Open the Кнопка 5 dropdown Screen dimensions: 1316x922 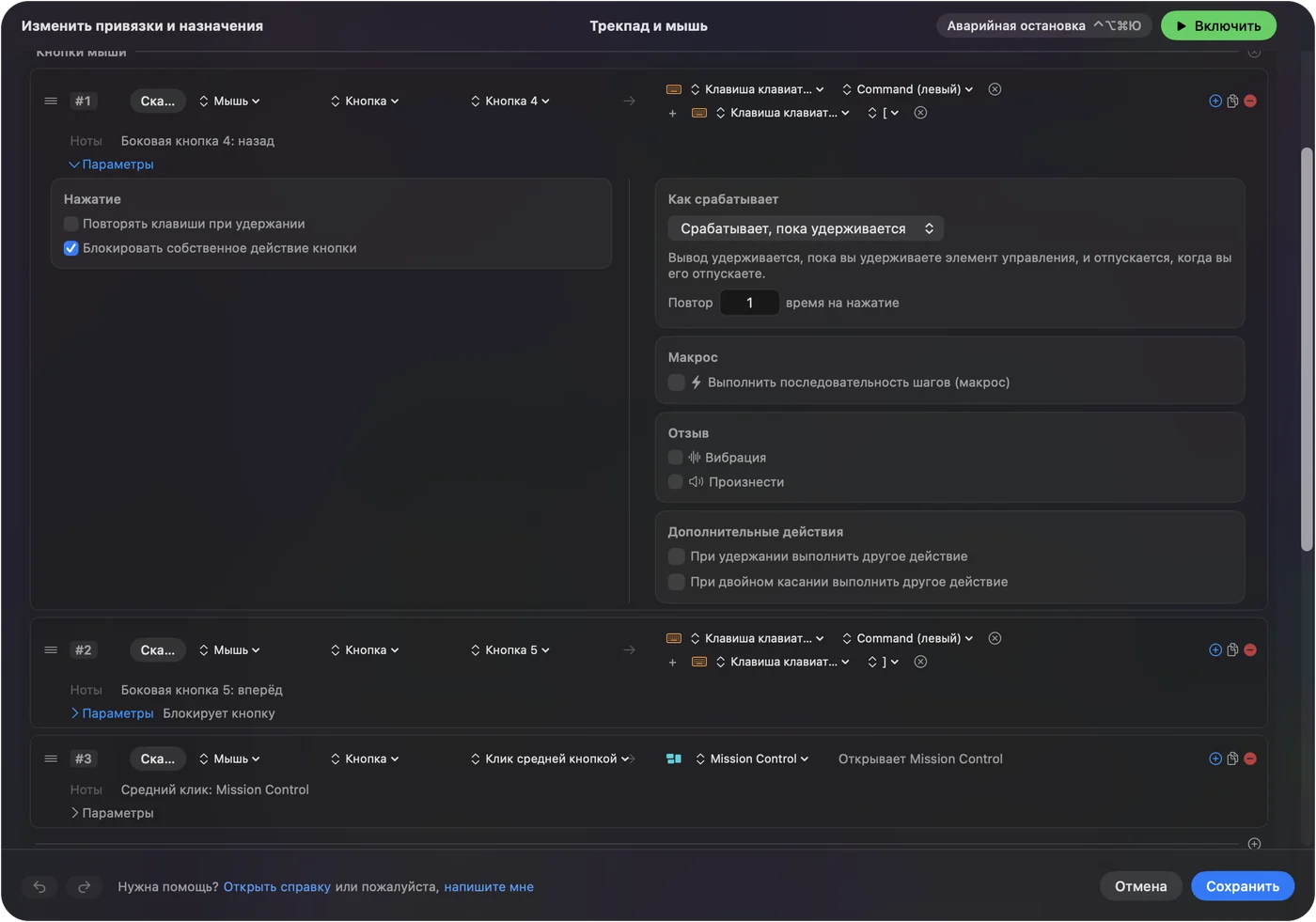[510, 649]
